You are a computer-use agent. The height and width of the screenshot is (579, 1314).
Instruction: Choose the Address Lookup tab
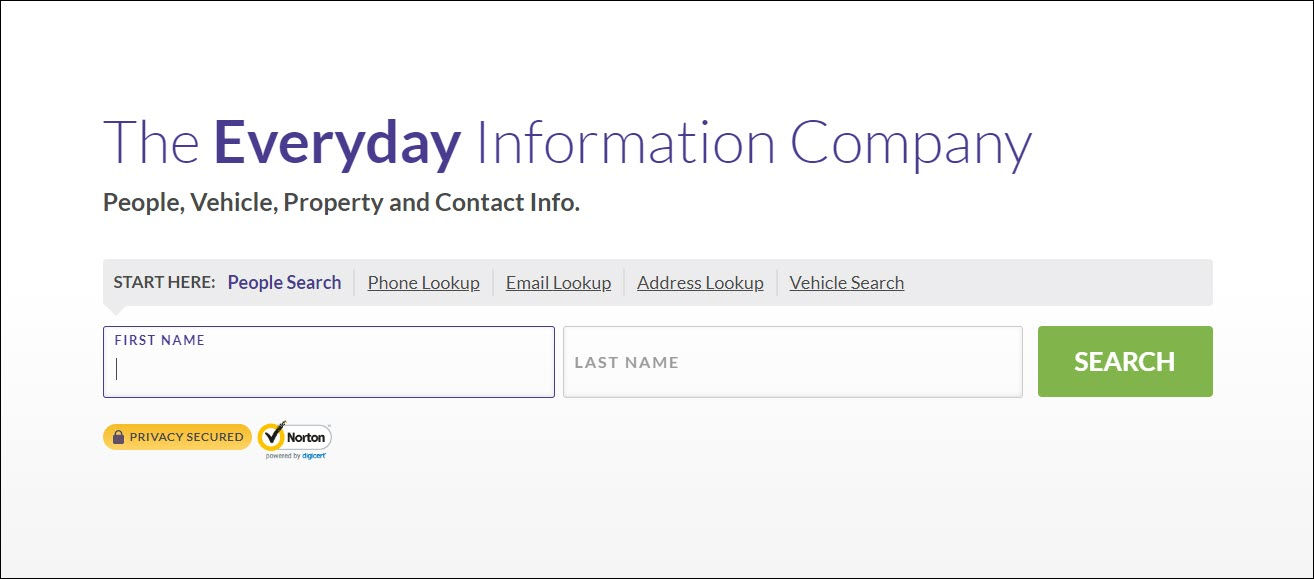tap(700, 283)
